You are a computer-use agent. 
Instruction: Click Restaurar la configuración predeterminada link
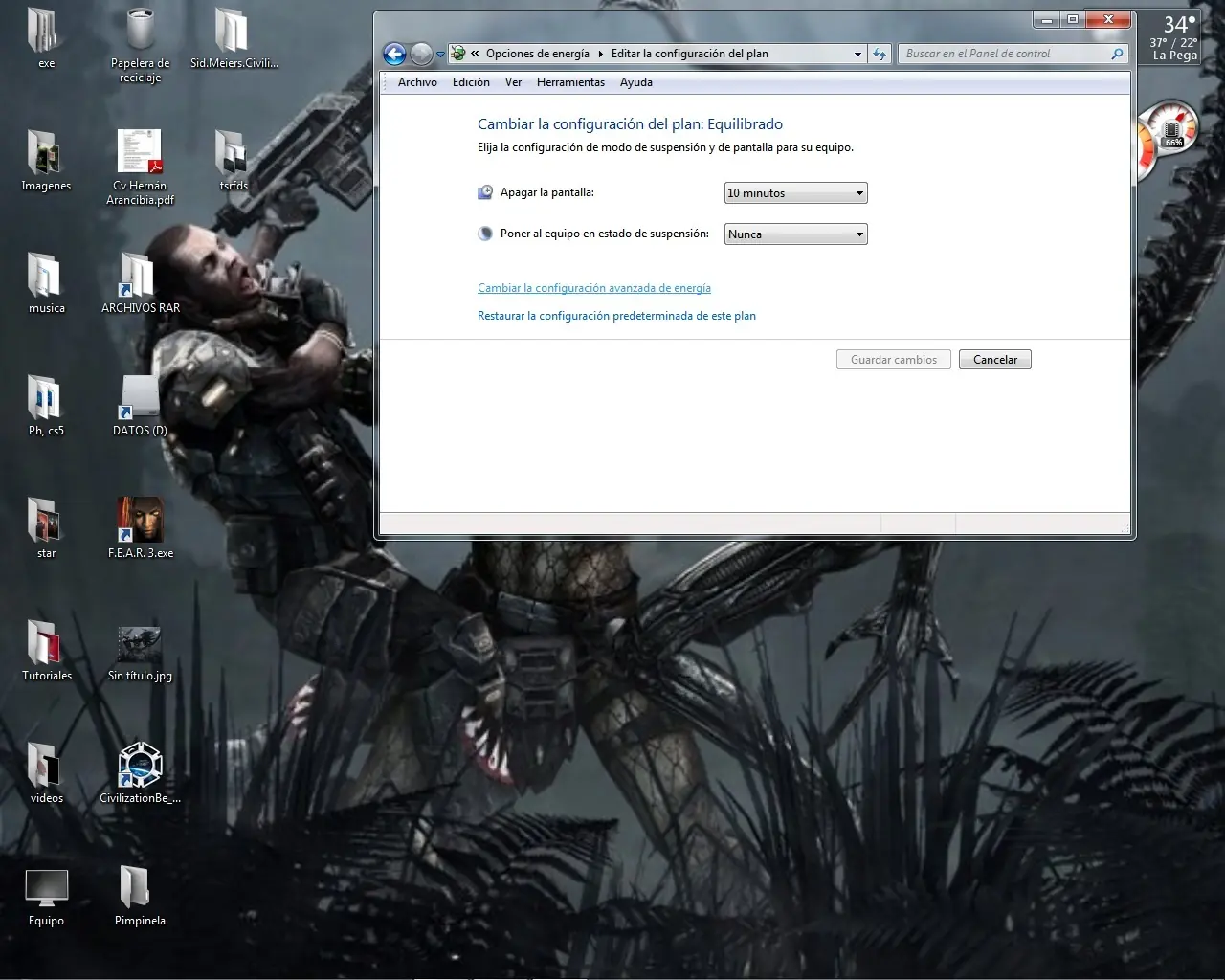click(x=616, y=316)
